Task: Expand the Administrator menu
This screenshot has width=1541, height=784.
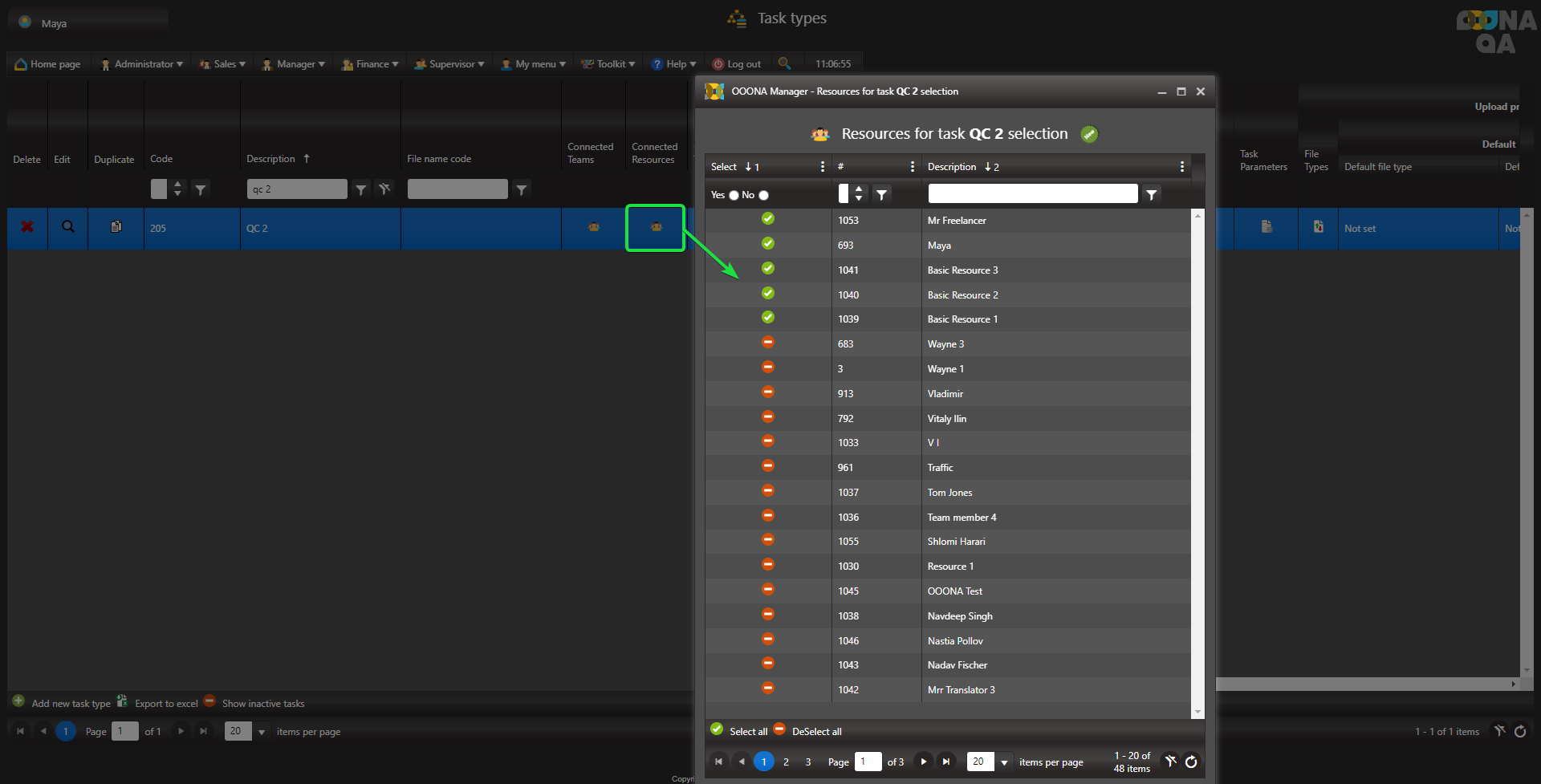Action: [143, 64]
